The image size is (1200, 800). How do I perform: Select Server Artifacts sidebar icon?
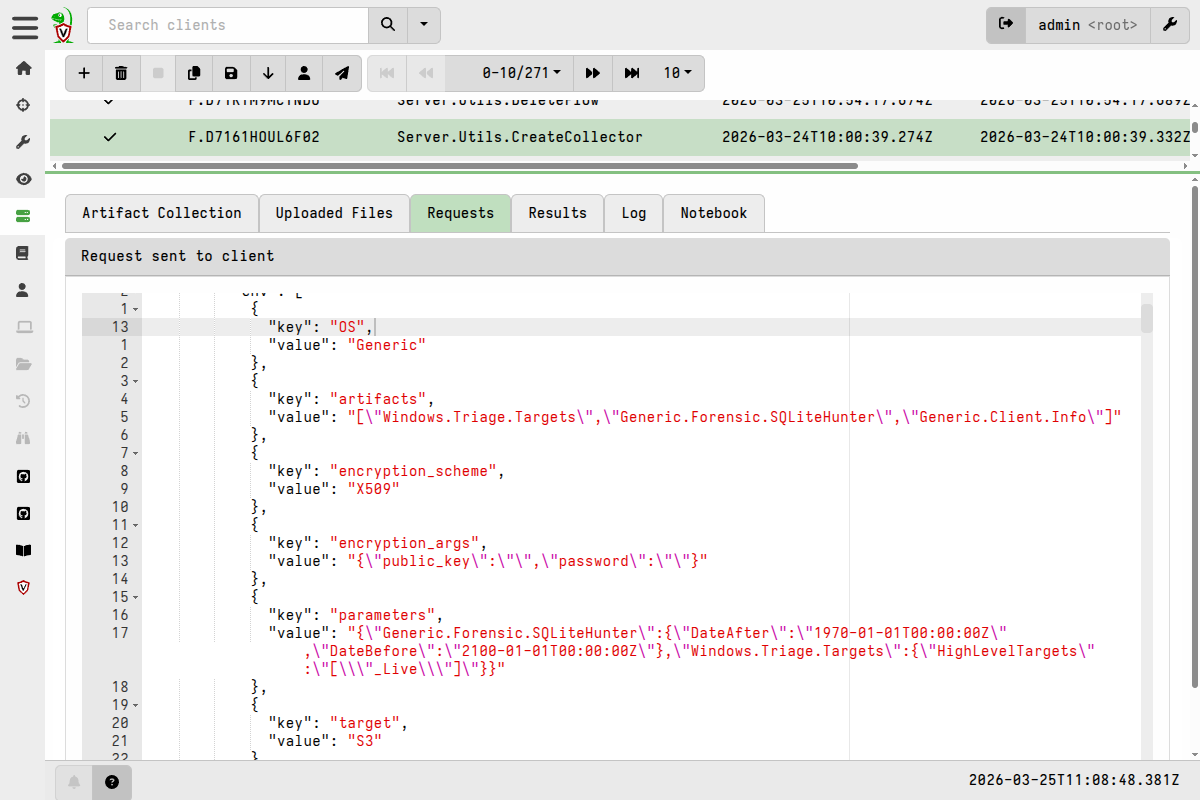coord(23,216)
